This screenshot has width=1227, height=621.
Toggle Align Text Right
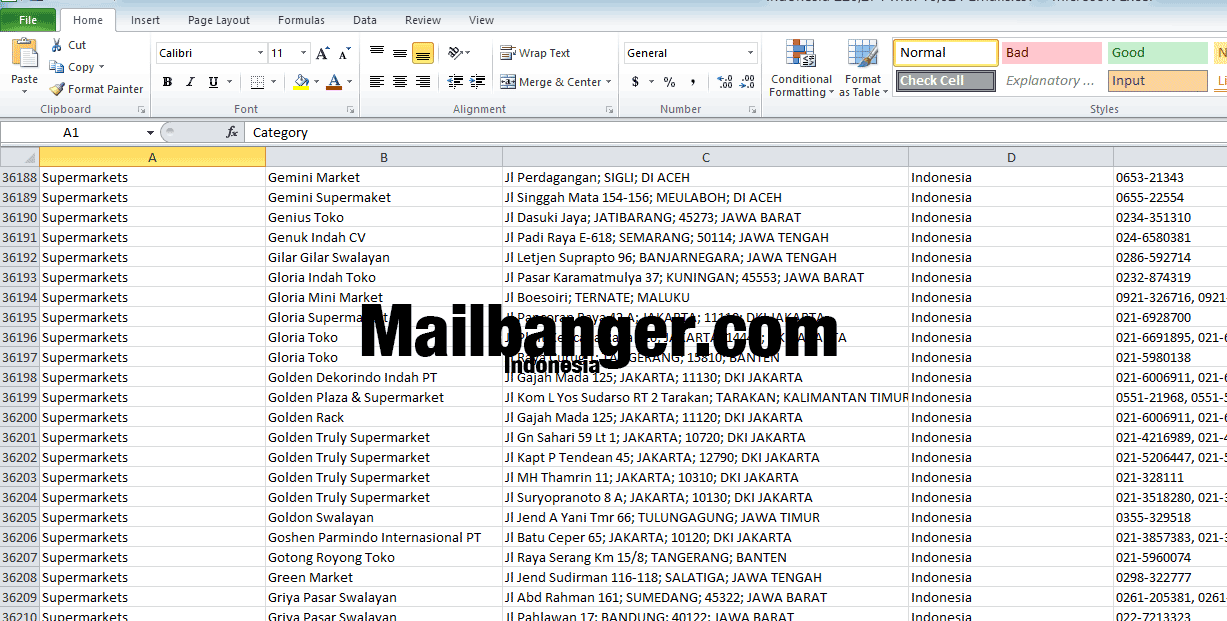click(423, 82)
